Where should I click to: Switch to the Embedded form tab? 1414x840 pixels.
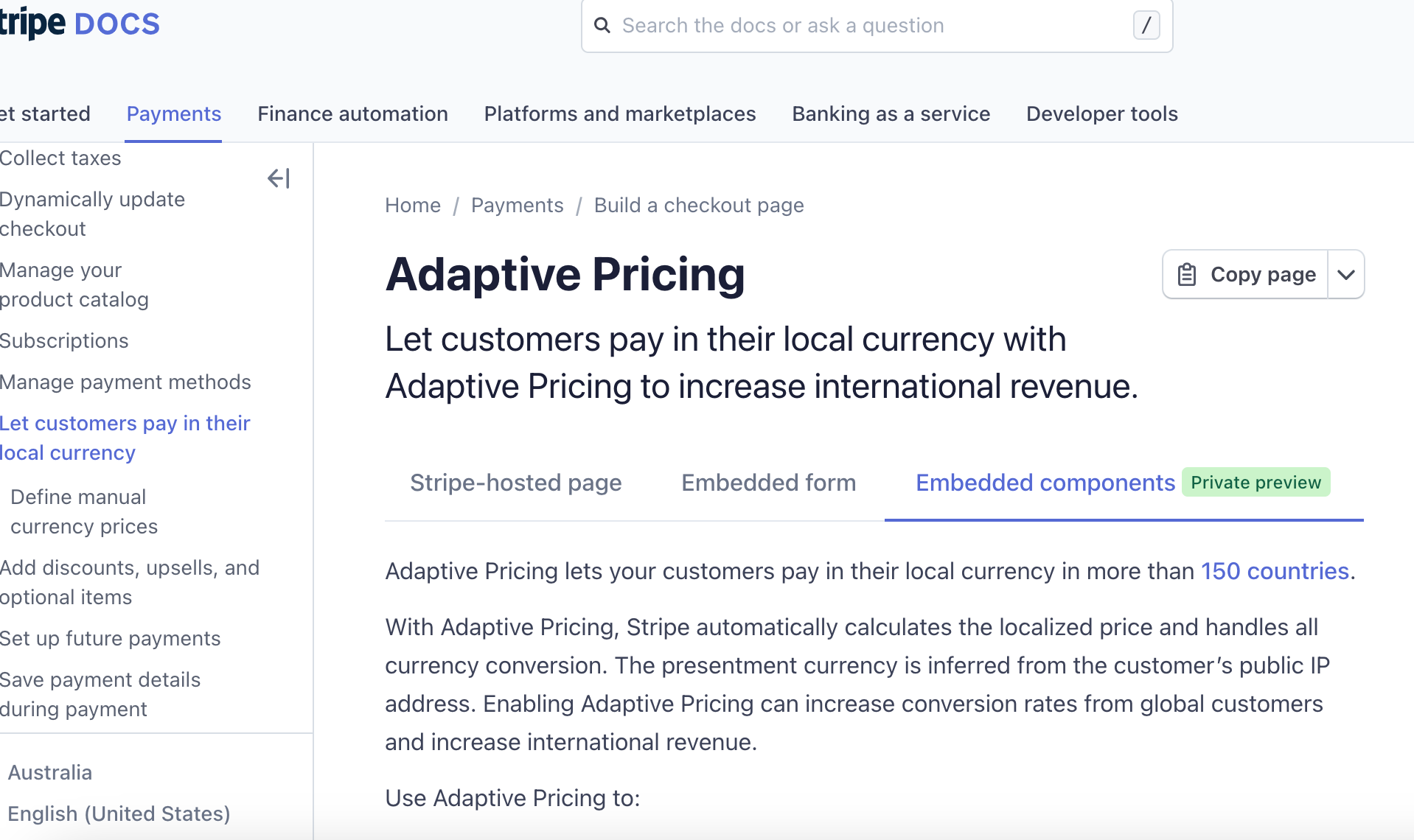[x=769, y=483]
